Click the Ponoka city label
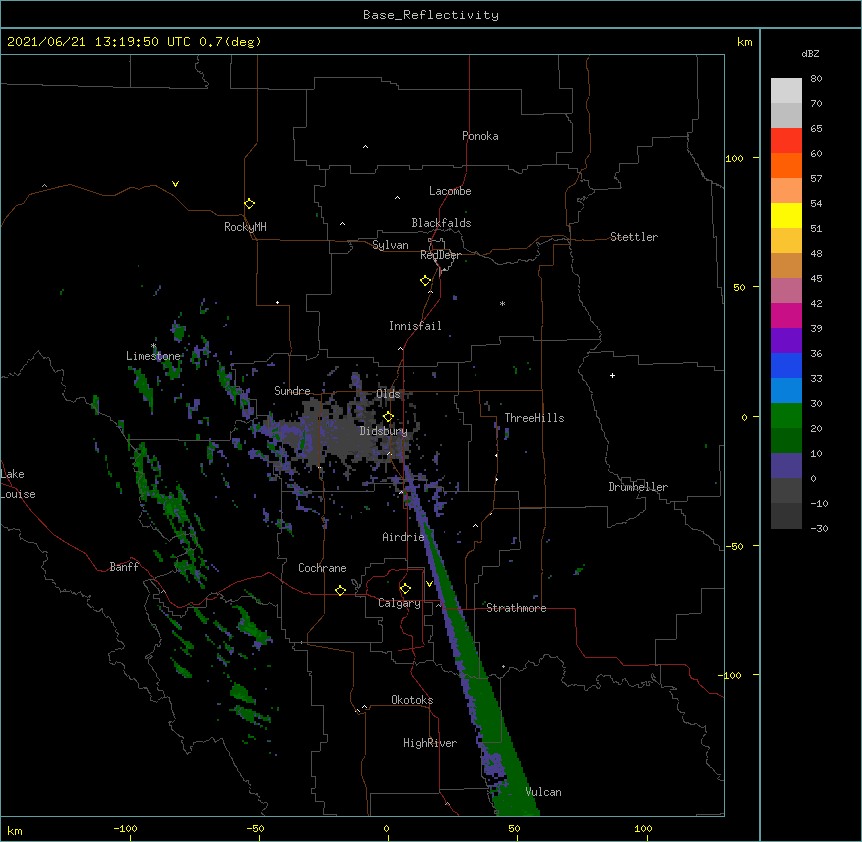The image size is (862, 842). (480, 136)
